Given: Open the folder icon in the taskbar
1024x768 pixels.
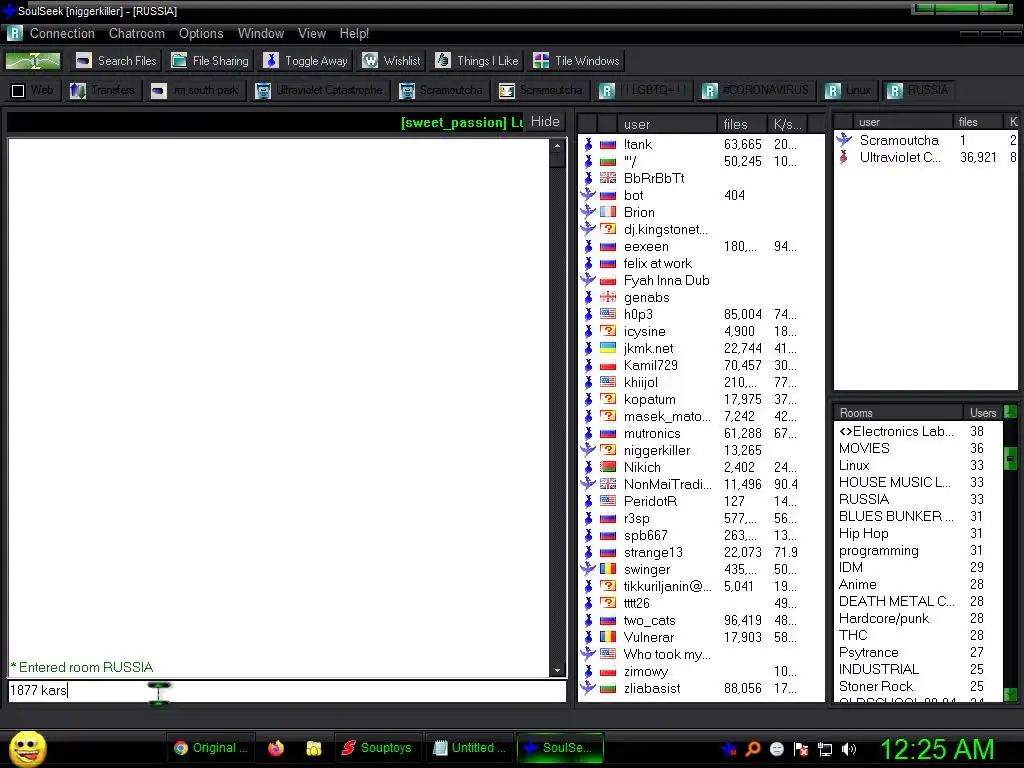Looking at the screenshot, I should 314,748.
